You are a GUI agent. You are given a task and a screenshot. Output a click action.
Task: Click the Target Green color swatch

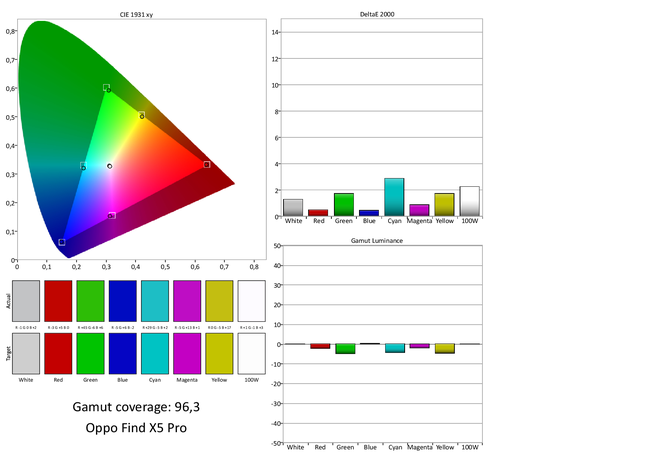(90, 354)
